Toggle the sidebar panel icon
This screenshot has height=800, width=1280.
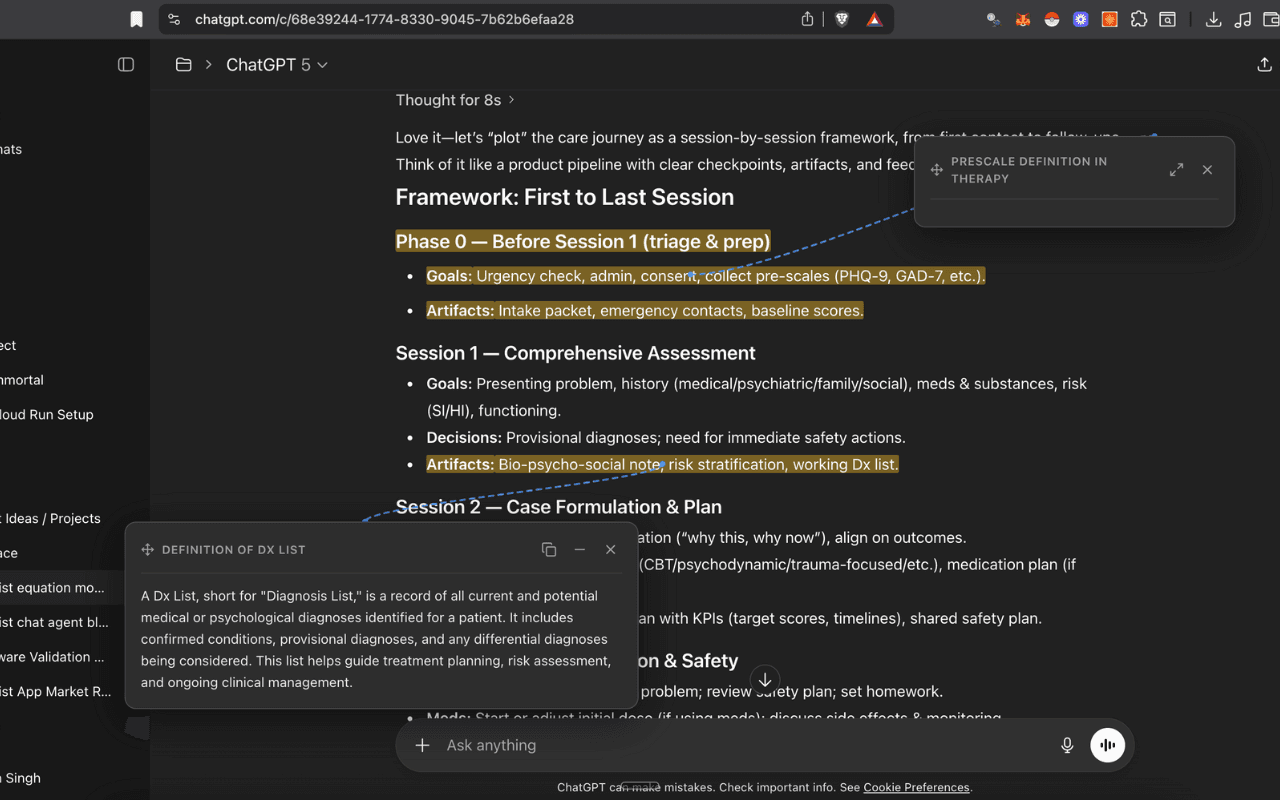[126, 65]
